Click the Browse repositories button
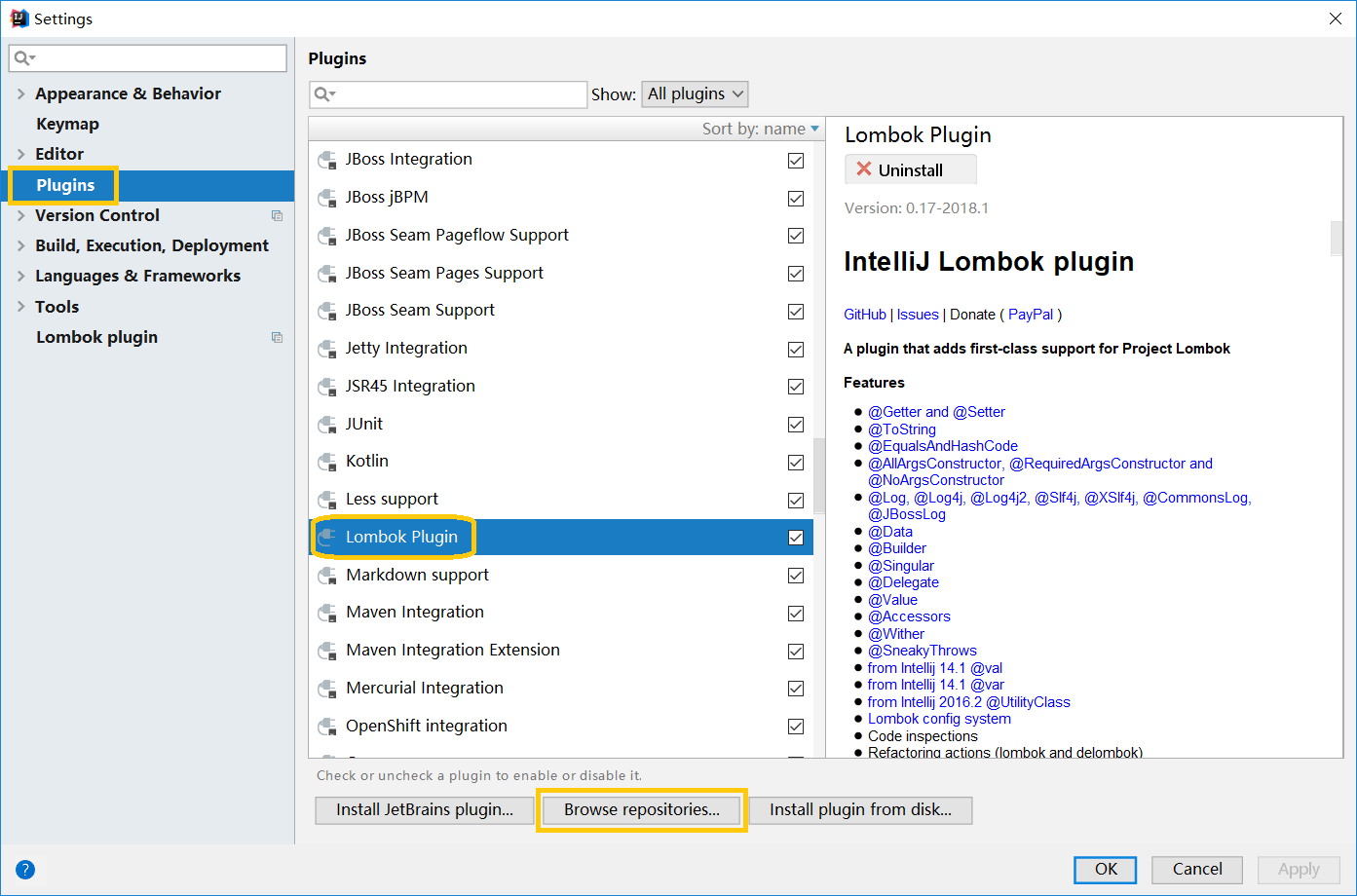The width and height of the screenshot is (1357, 896). coord(641,809)
